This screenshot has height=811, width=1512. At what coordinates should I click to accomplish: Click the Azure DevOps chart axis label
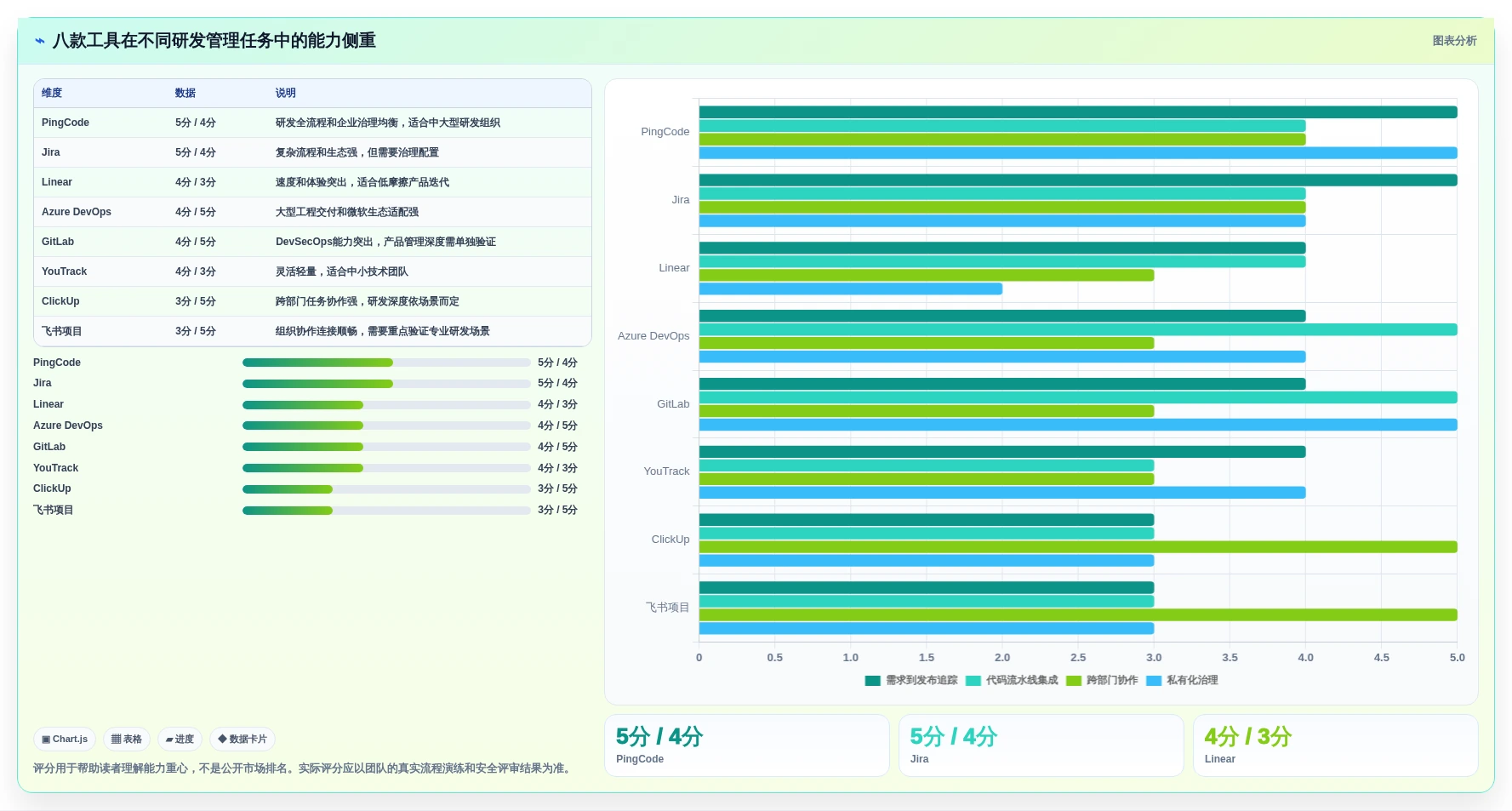tap(653, 336)
